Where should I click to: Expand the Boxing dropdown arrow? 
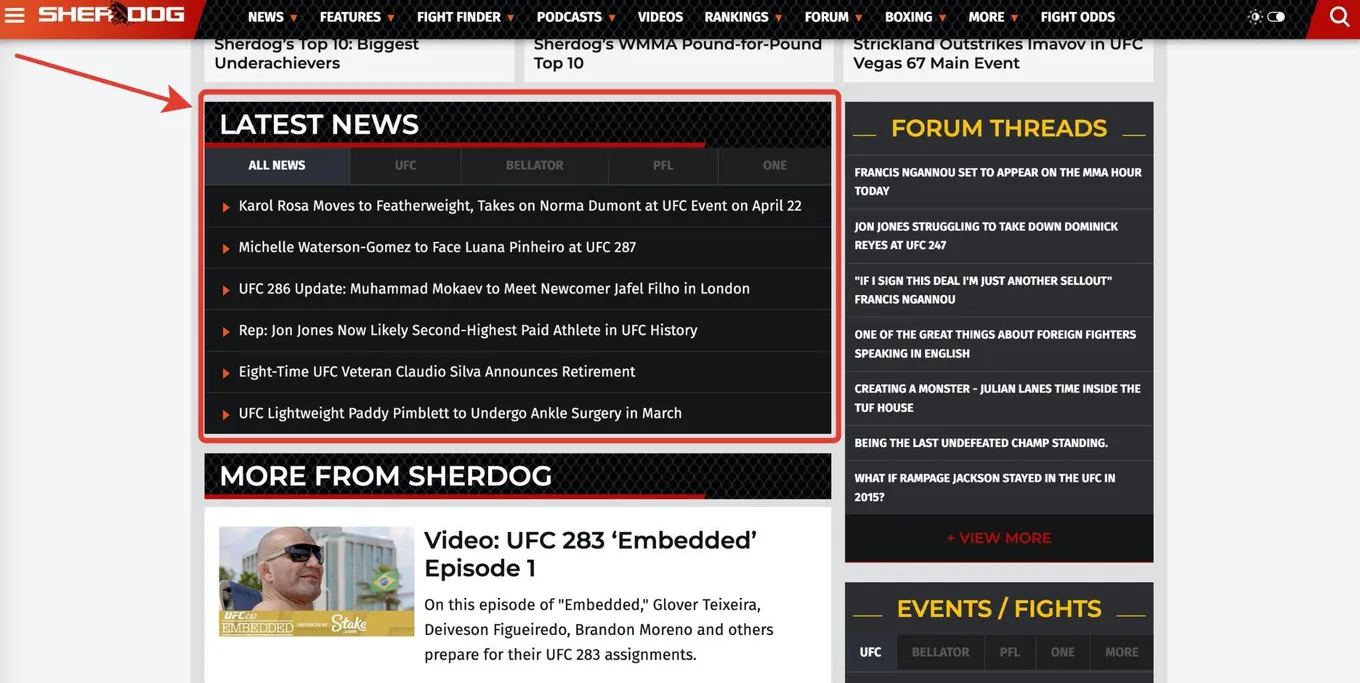pos(942,18)
